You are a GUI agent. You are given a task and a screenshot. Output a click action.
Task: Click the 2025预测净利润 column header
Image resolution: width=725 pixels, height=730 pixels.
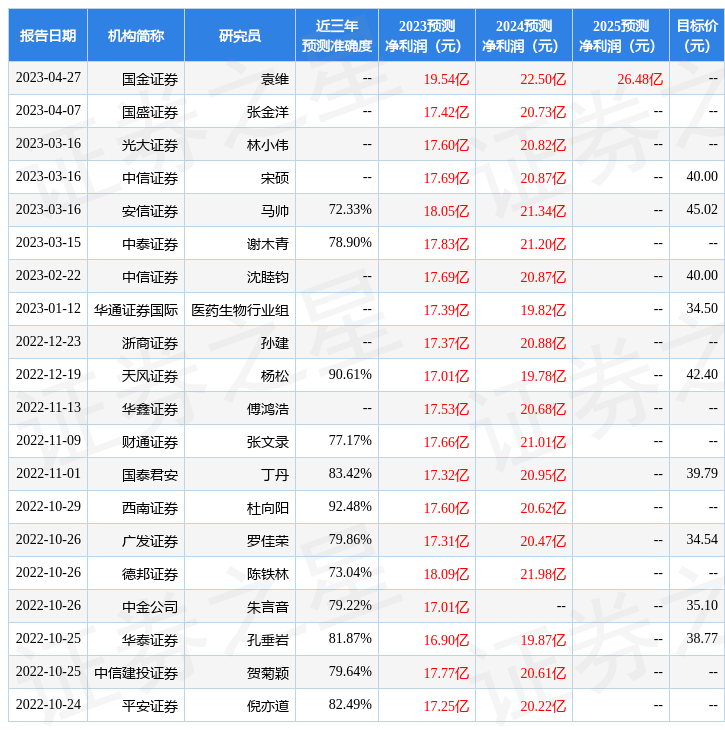pos(621,35)
